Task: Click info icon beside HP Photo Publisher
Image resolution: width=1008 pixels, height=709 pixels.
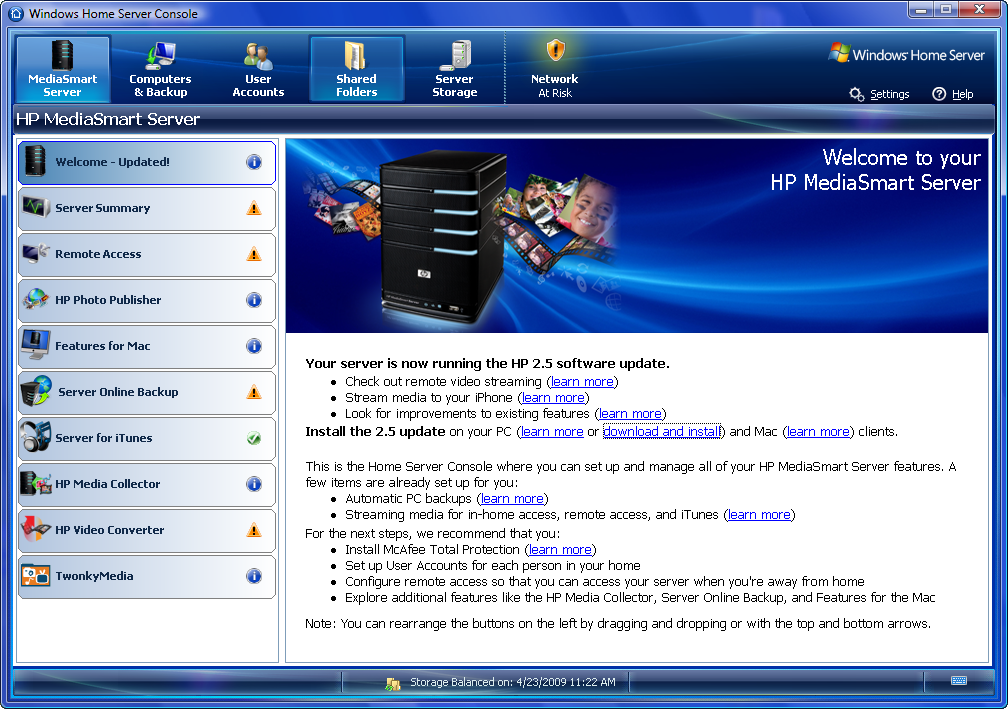Action: (x=254, y=300)
